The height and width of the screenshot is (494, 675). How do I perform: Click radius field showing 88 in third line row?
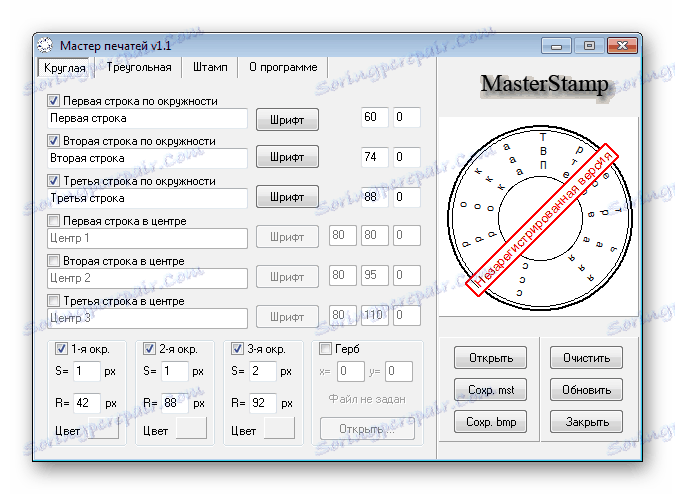375,197
